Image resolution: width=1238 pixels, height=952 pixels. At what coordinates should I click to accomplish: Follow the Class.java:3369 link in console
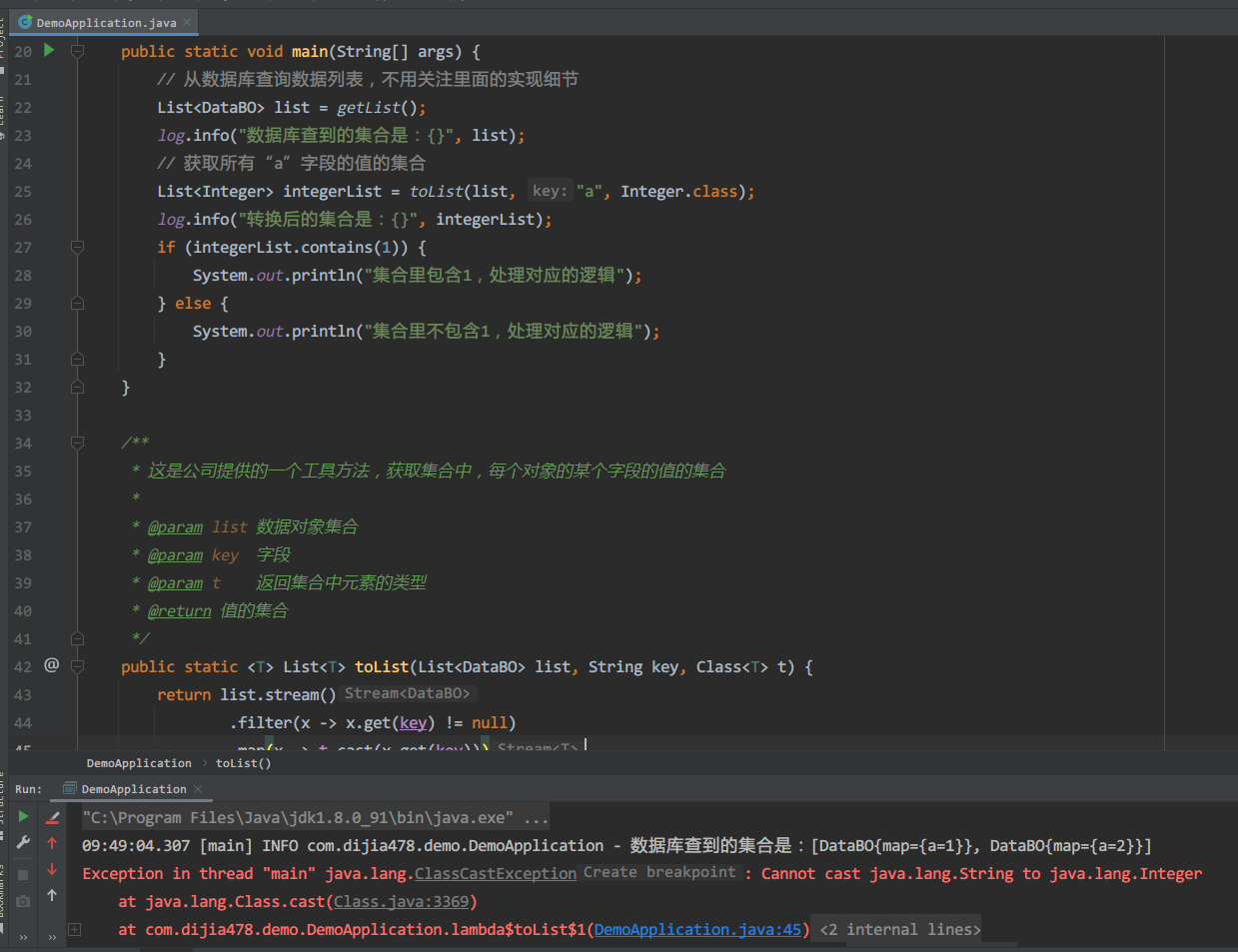tap(401, 902)
